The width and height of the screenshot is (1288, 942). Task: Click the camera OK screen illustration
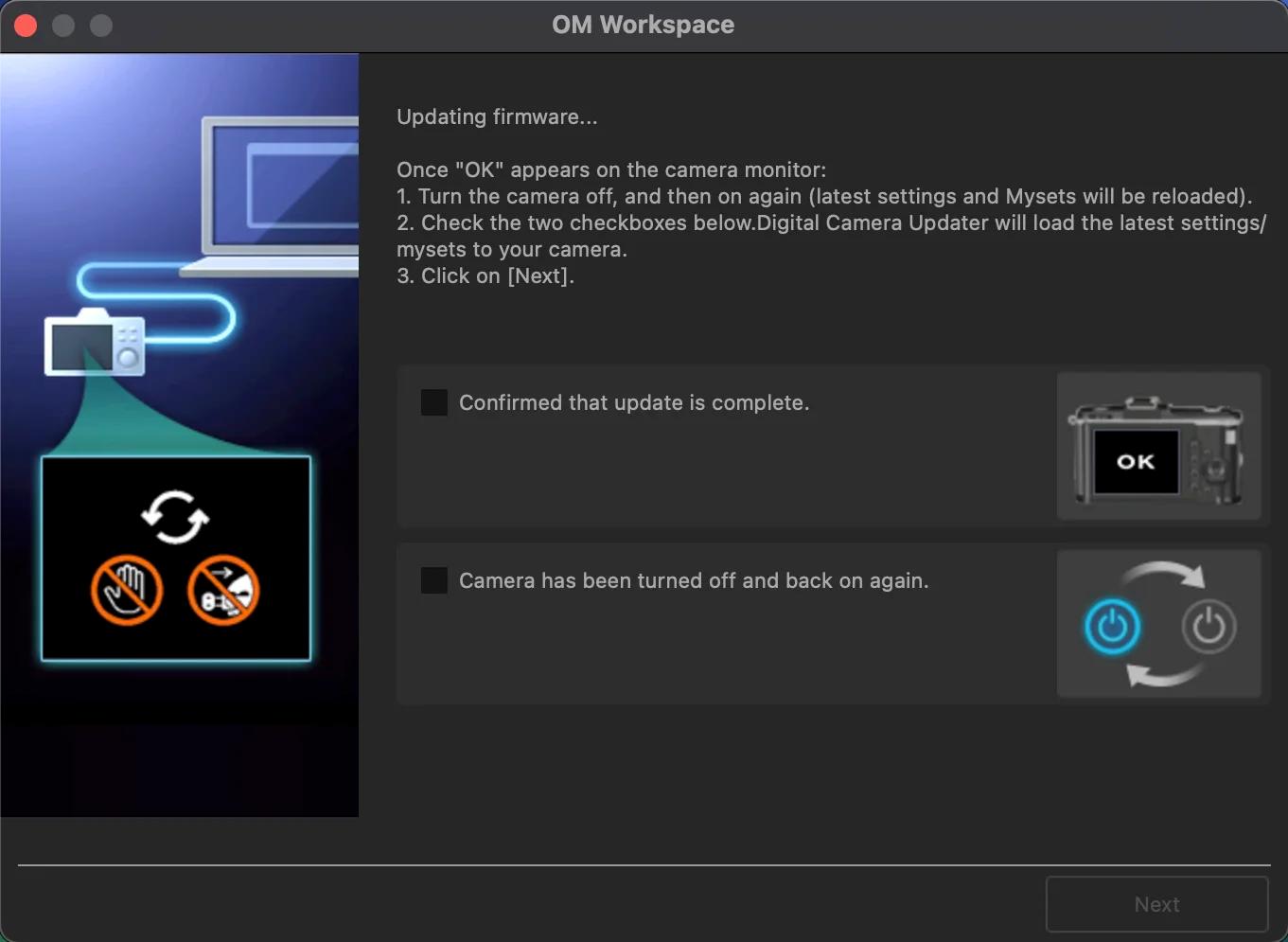[x=1158, y=446]
